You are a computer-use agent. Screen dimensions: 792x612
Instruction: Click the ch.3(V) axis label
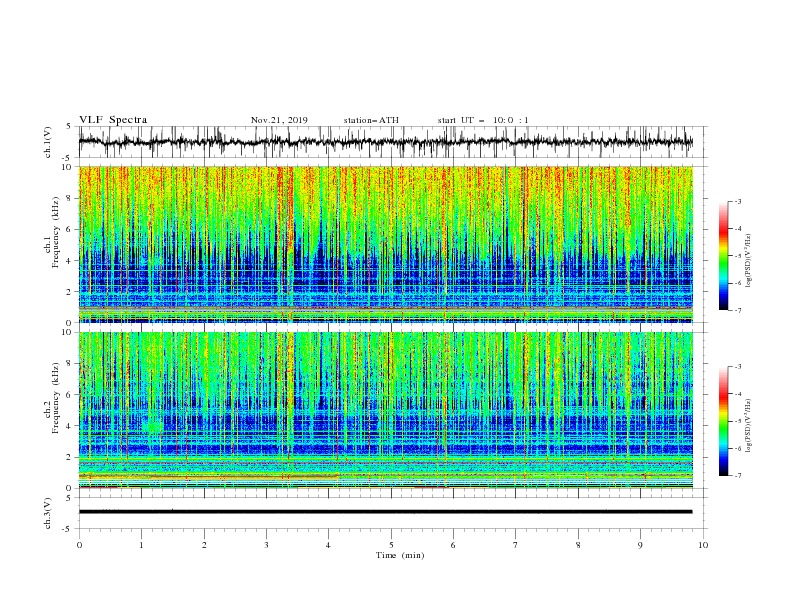pos(48,513)
